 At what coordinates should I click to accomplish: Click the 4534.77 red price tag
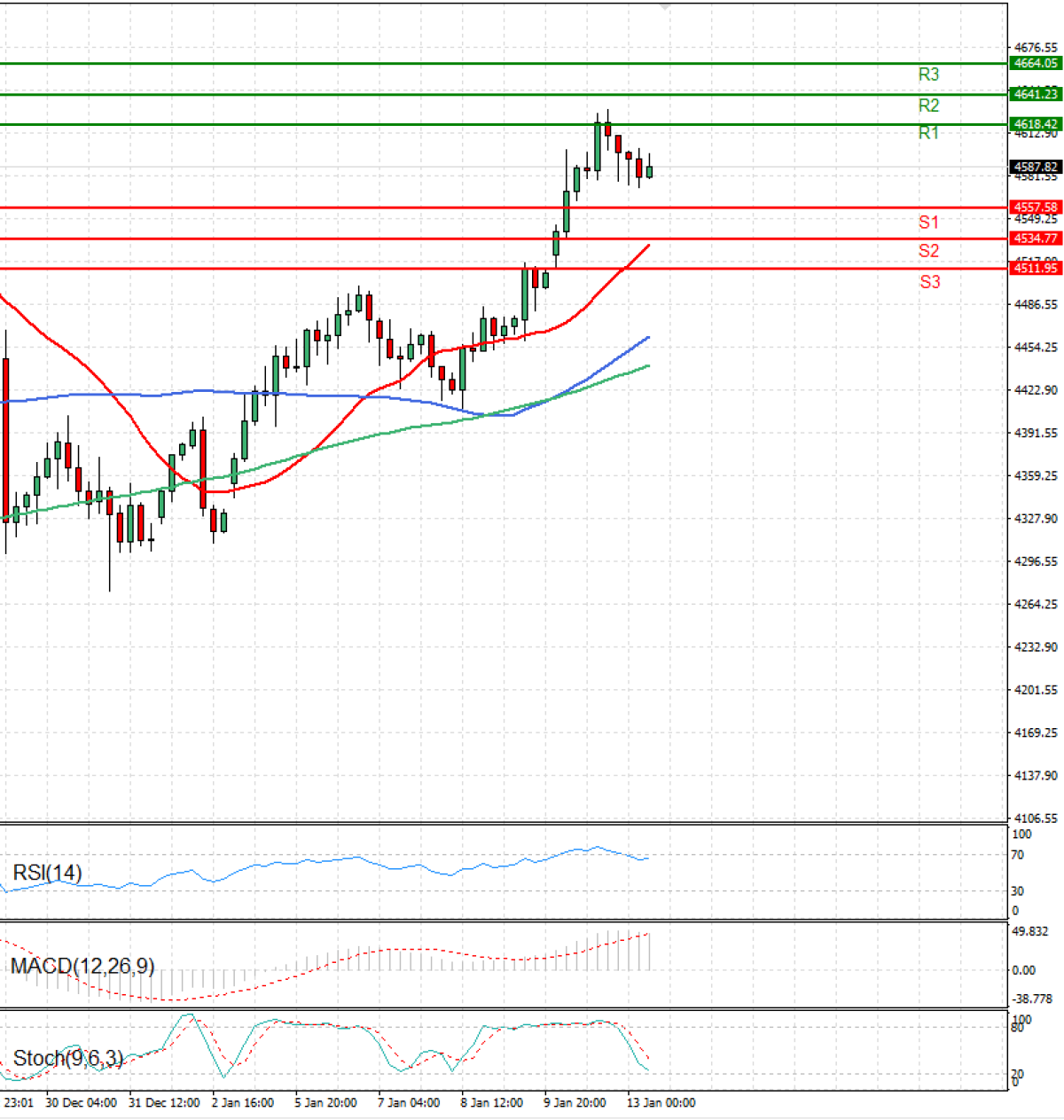tap(1035, 239)
